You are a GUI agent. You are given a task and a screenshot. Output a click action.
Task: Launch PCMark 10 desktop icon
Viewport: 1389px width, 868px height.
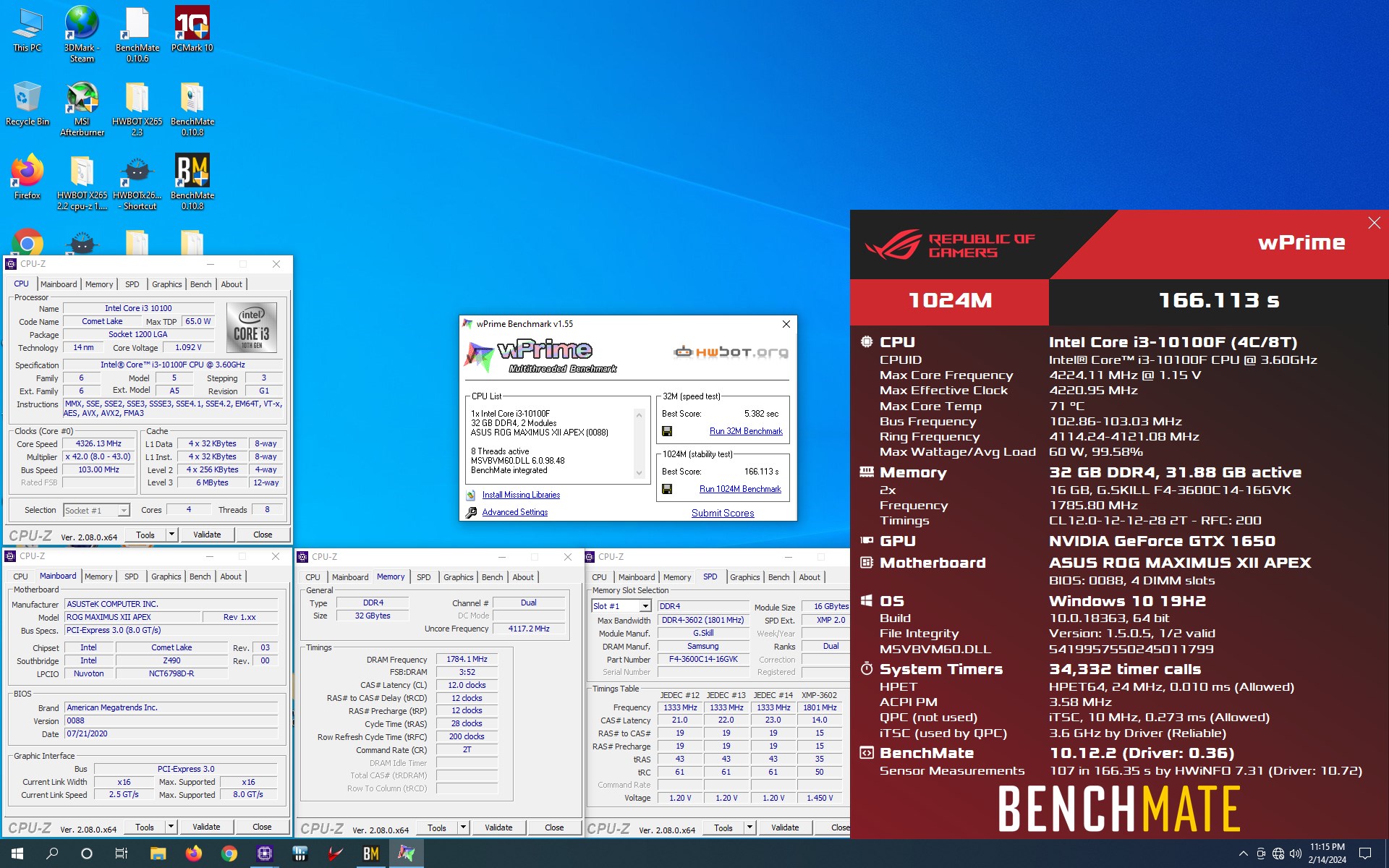click(x=192, y=29)
